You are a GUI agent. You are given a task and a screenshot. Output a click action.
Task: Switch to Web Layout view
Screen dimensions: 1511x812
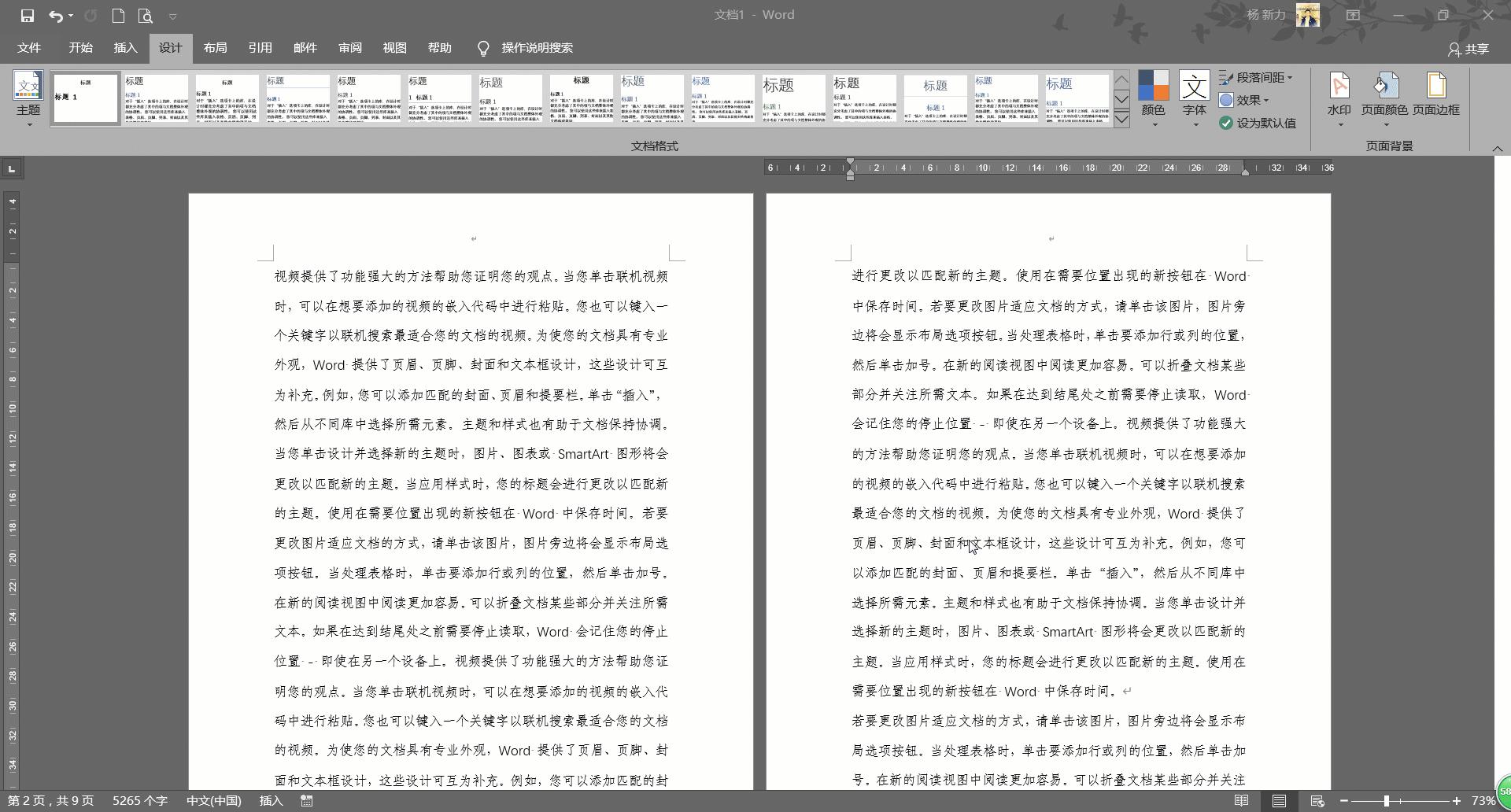tap(1319, 800)
